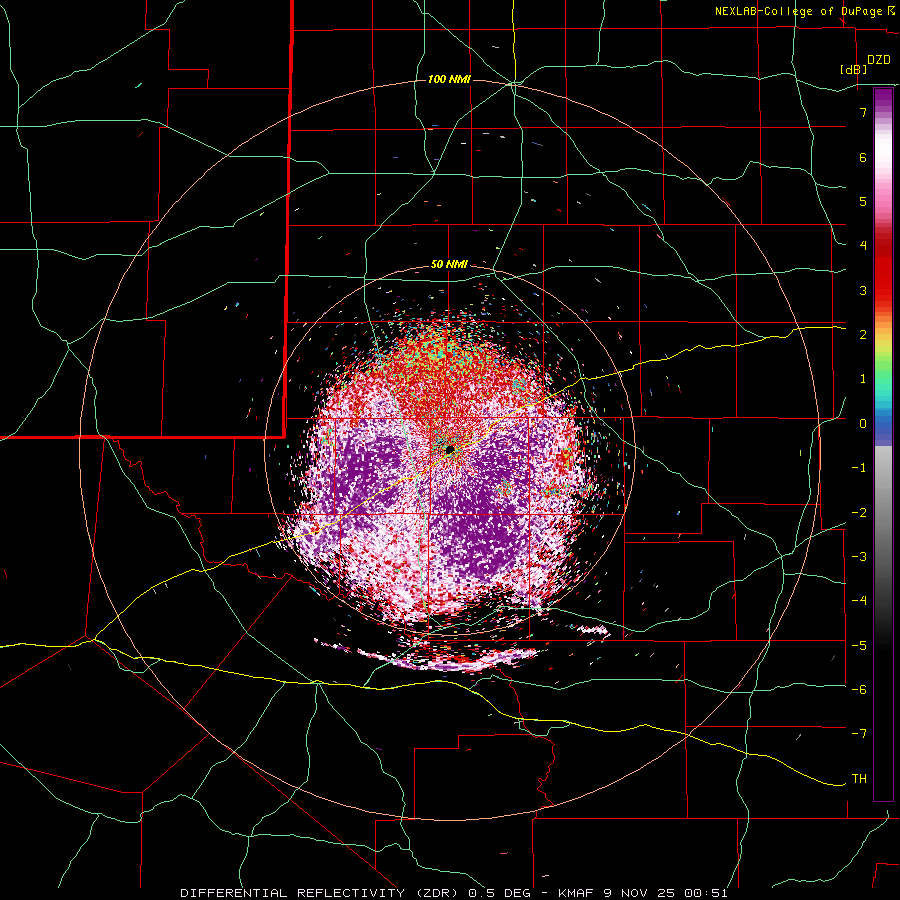Image resolution: width=900 pixels, height=900 pixels.
Task: Click the KMAF radar site black dot
Action: (x=449, y=449)
